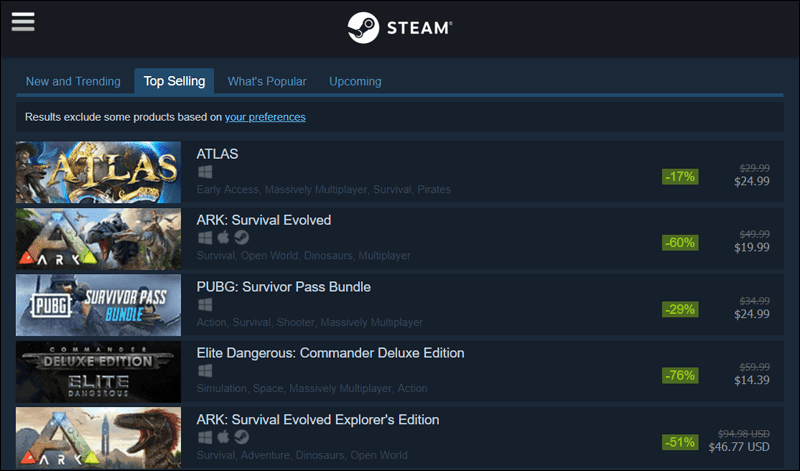Switch to the Upcoming tab

pos(355,82)
